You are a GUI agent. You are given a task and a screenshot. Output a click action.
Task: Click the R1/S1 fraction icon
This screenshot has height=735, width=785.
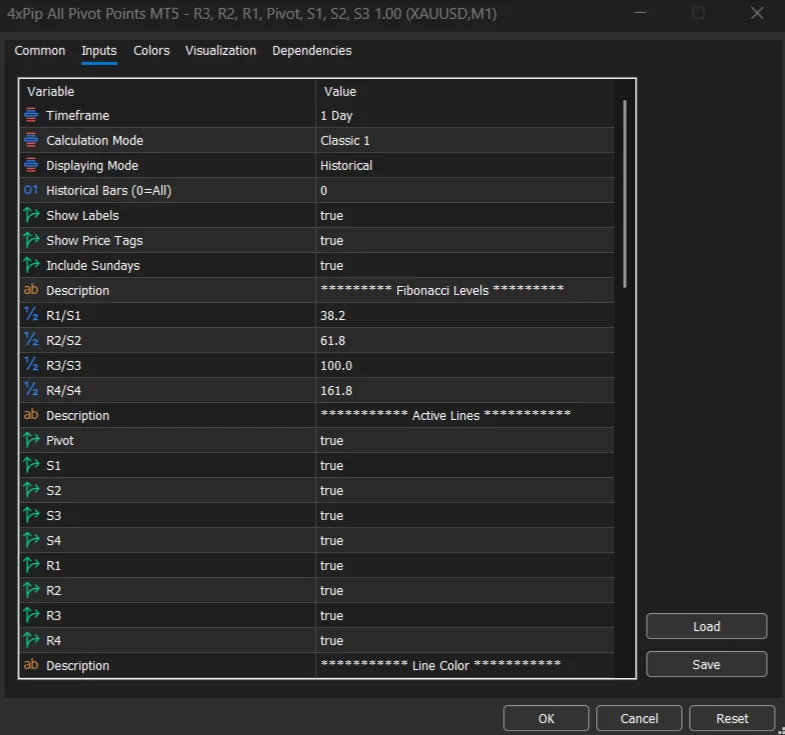[x=31, y=314]
